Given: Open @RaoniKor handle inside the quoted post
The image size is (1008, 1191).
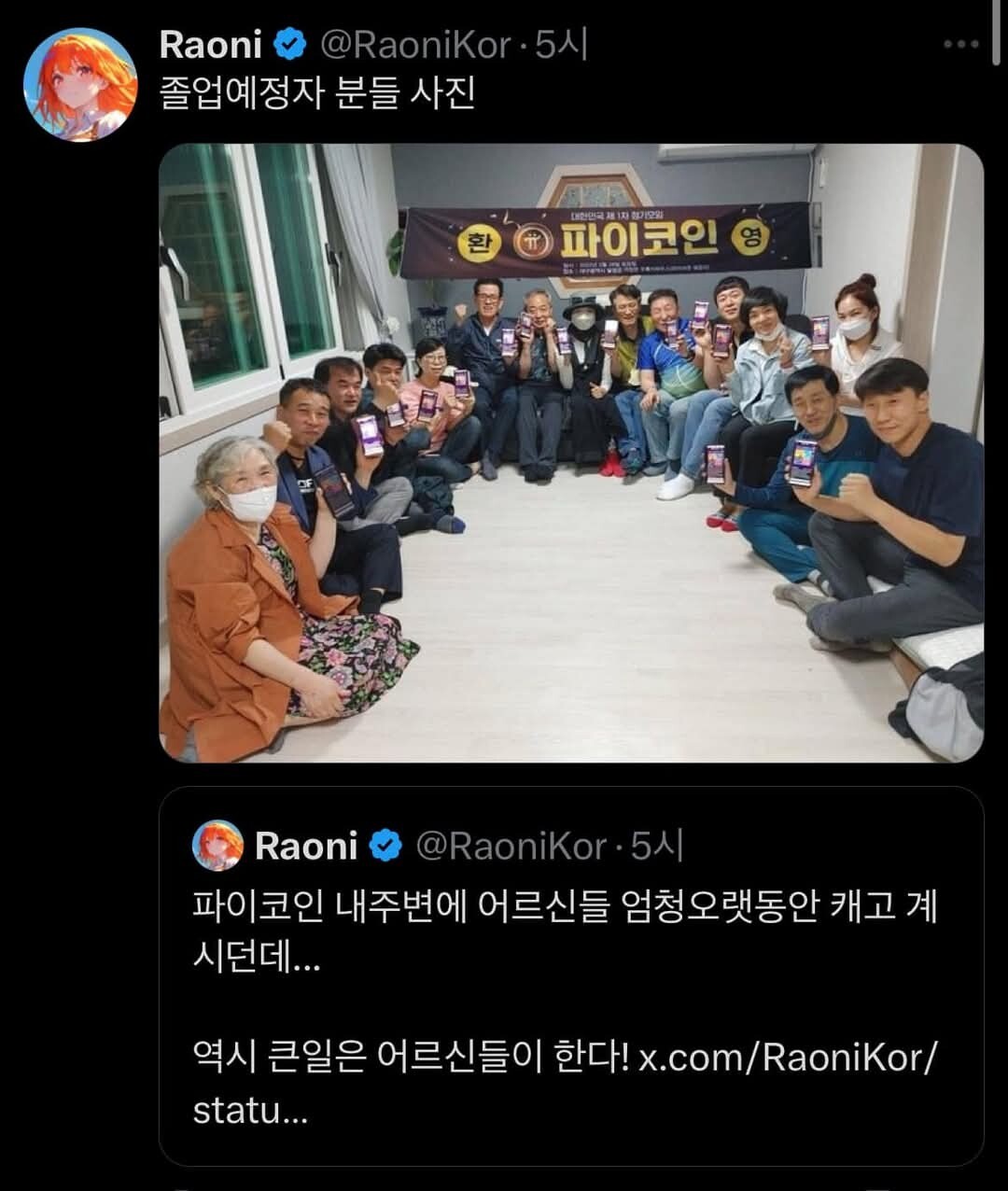Looking at the screenshot, I should click(x=511, y=847).
